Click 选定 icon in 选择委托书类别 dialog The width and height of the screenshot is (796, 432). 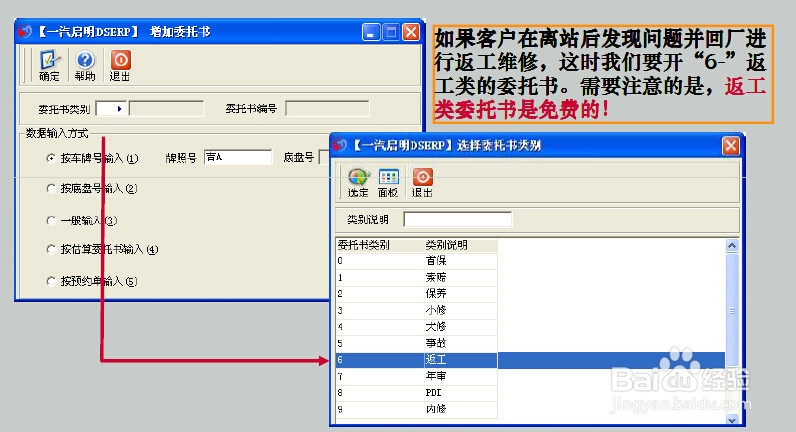coord(358,183)
